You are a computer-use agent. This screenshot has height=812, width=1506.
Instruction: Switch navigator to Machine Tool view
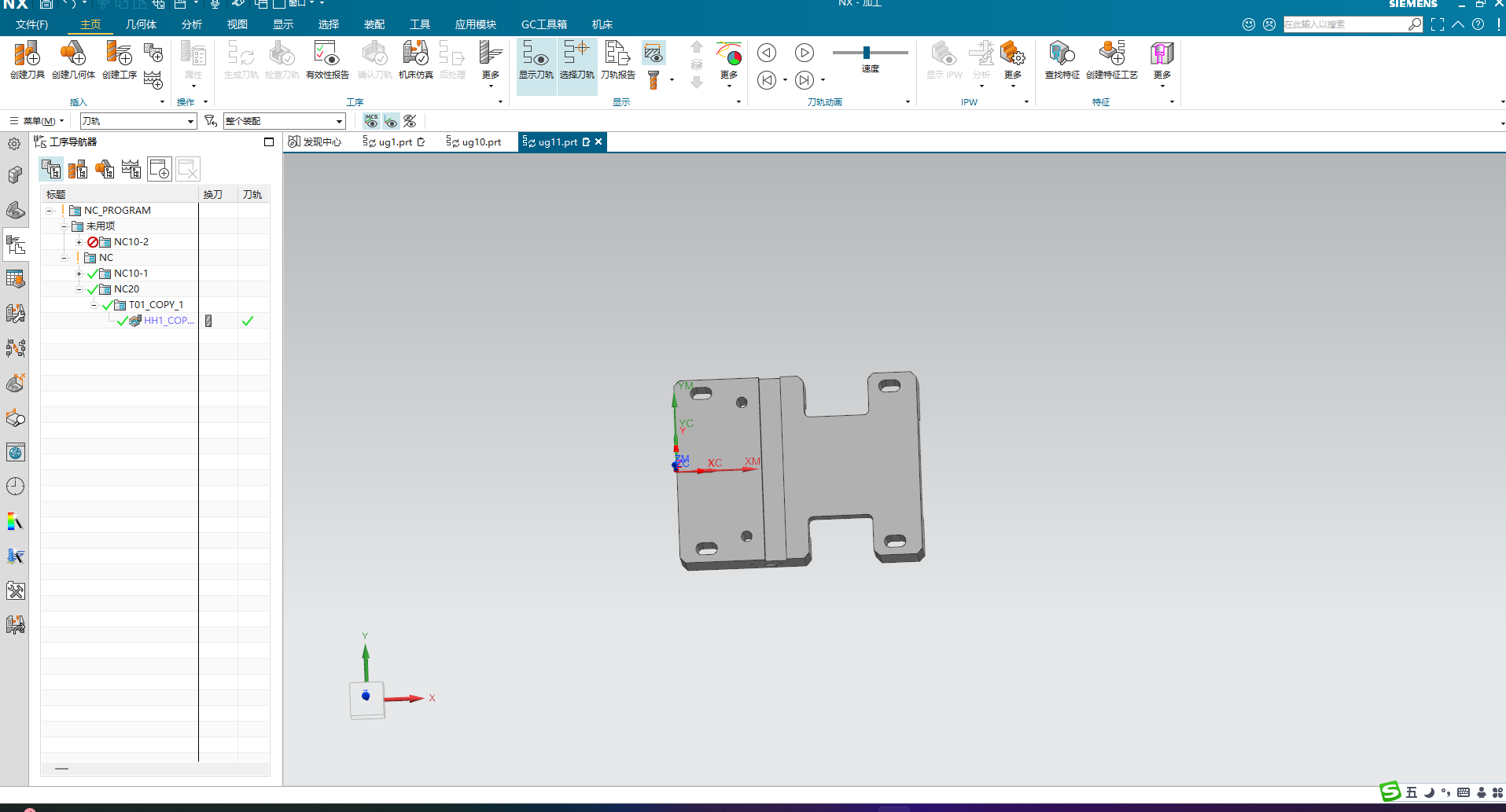pos(78,169)
